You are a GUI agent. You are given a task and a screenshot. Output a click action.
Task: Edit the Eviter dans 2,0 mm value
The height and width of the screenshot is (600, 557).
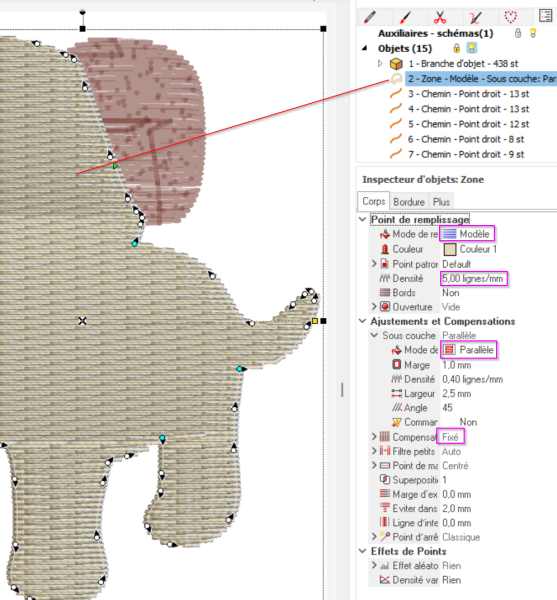pyautogui.click(x=457, y=509)
